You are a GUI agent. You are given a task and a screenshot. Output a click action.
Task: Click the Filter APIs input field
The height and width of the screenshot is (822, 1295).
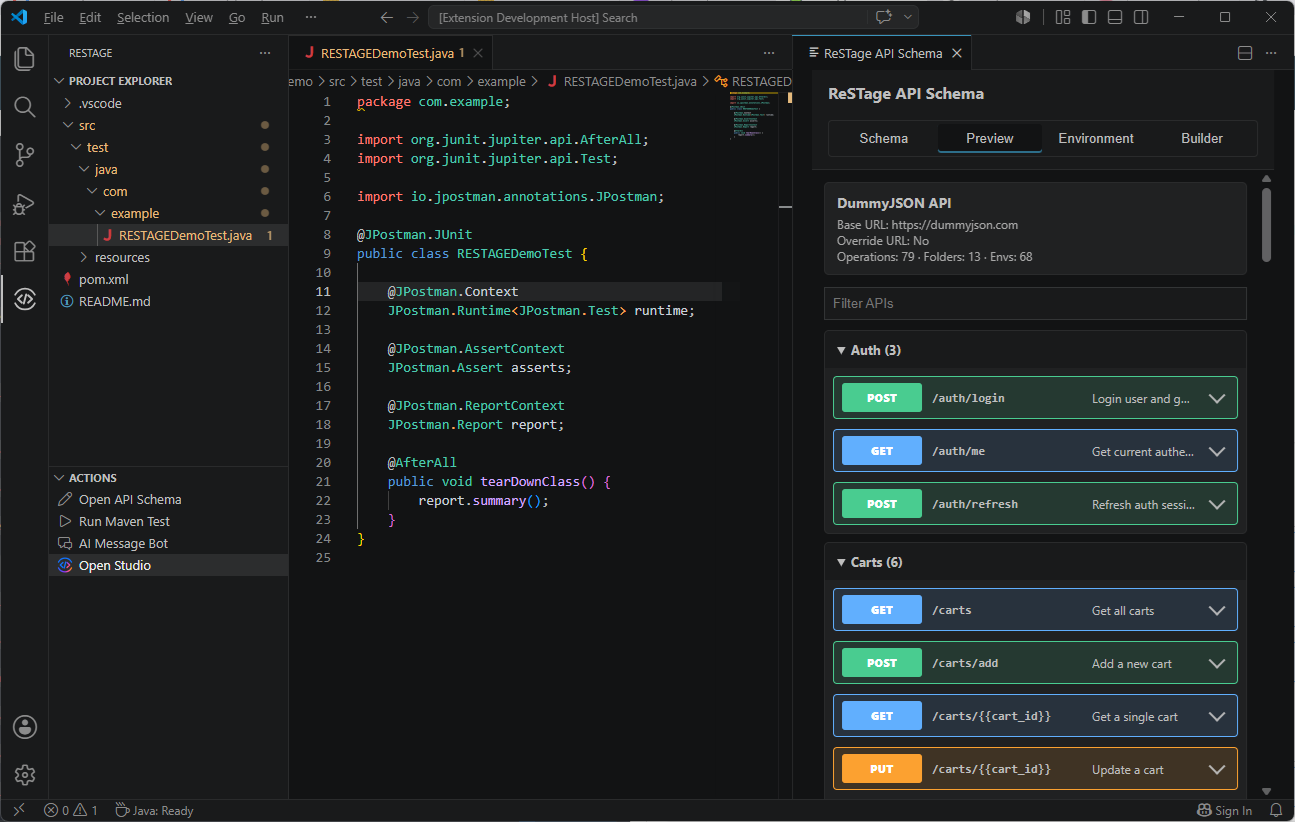pyautogui.click(x=1035, y=303)
